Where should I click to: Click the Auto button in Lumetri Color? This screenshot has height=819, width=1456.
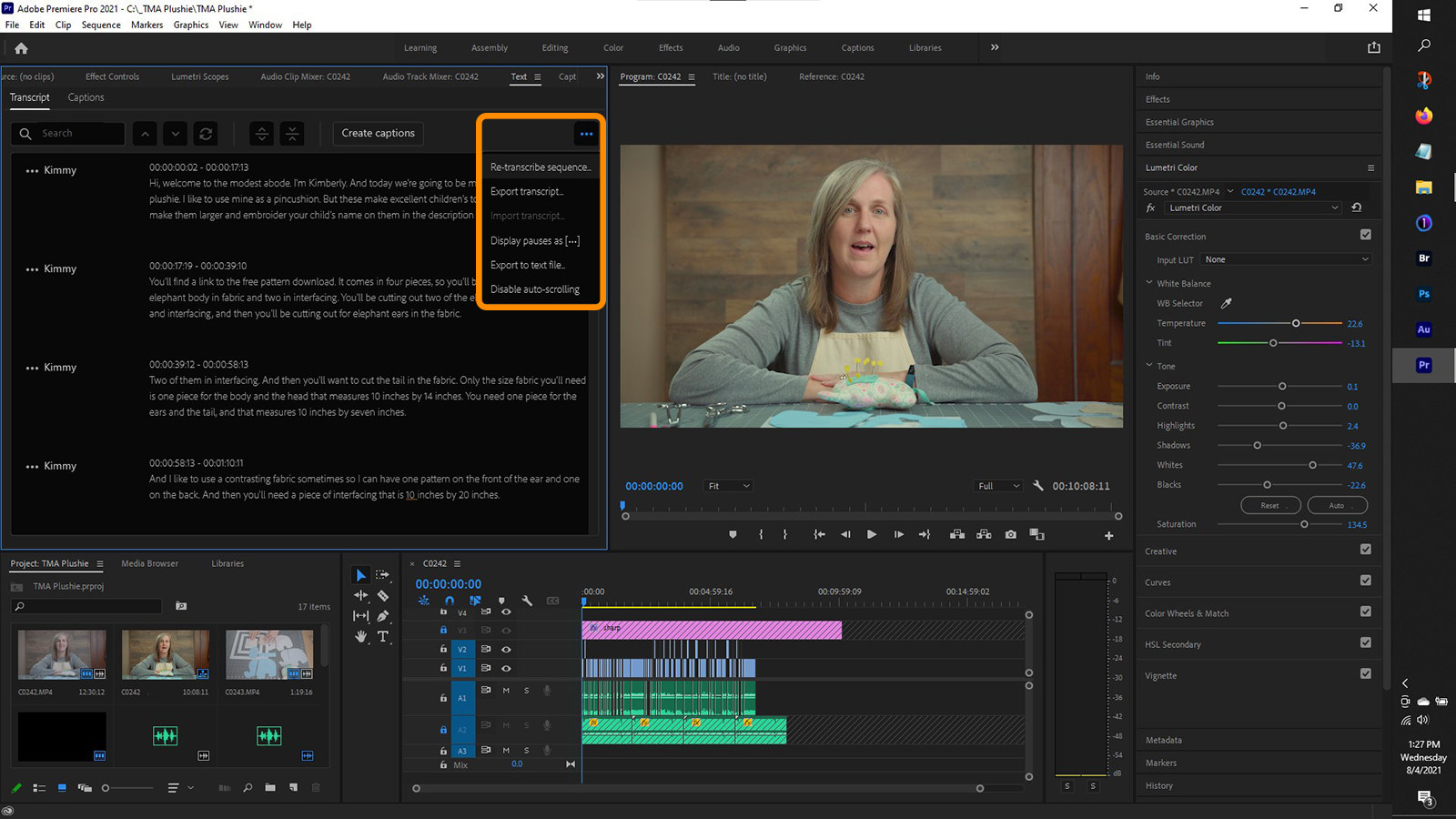click(1336, 505)
